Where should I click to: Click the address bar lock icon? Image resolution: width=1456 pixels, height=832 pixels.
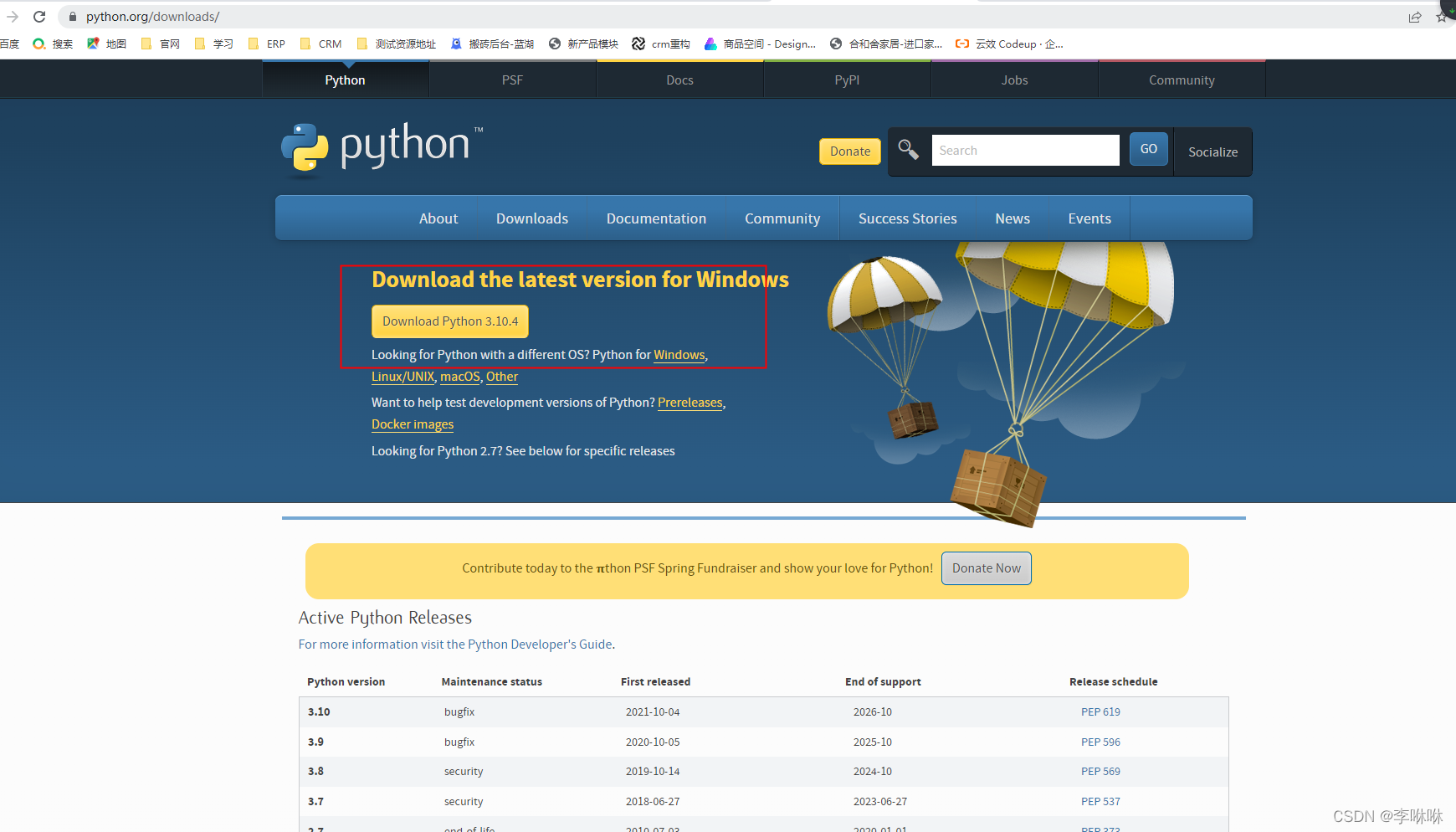[73, 17]
